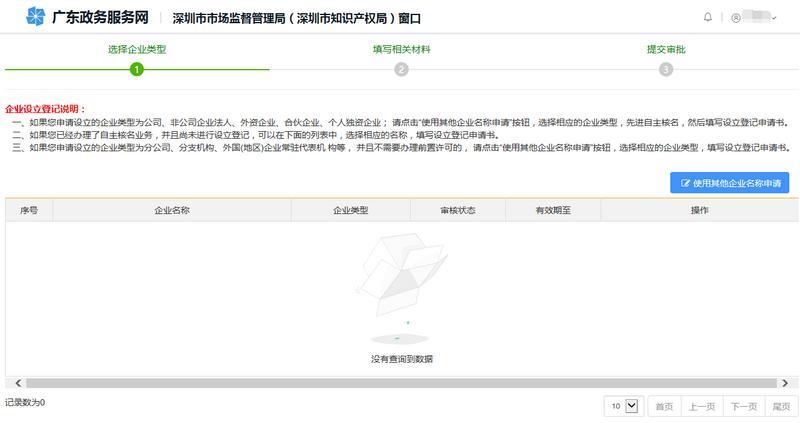Click the user avatar icon
800x423 pixels.
[x=736, y=17]
